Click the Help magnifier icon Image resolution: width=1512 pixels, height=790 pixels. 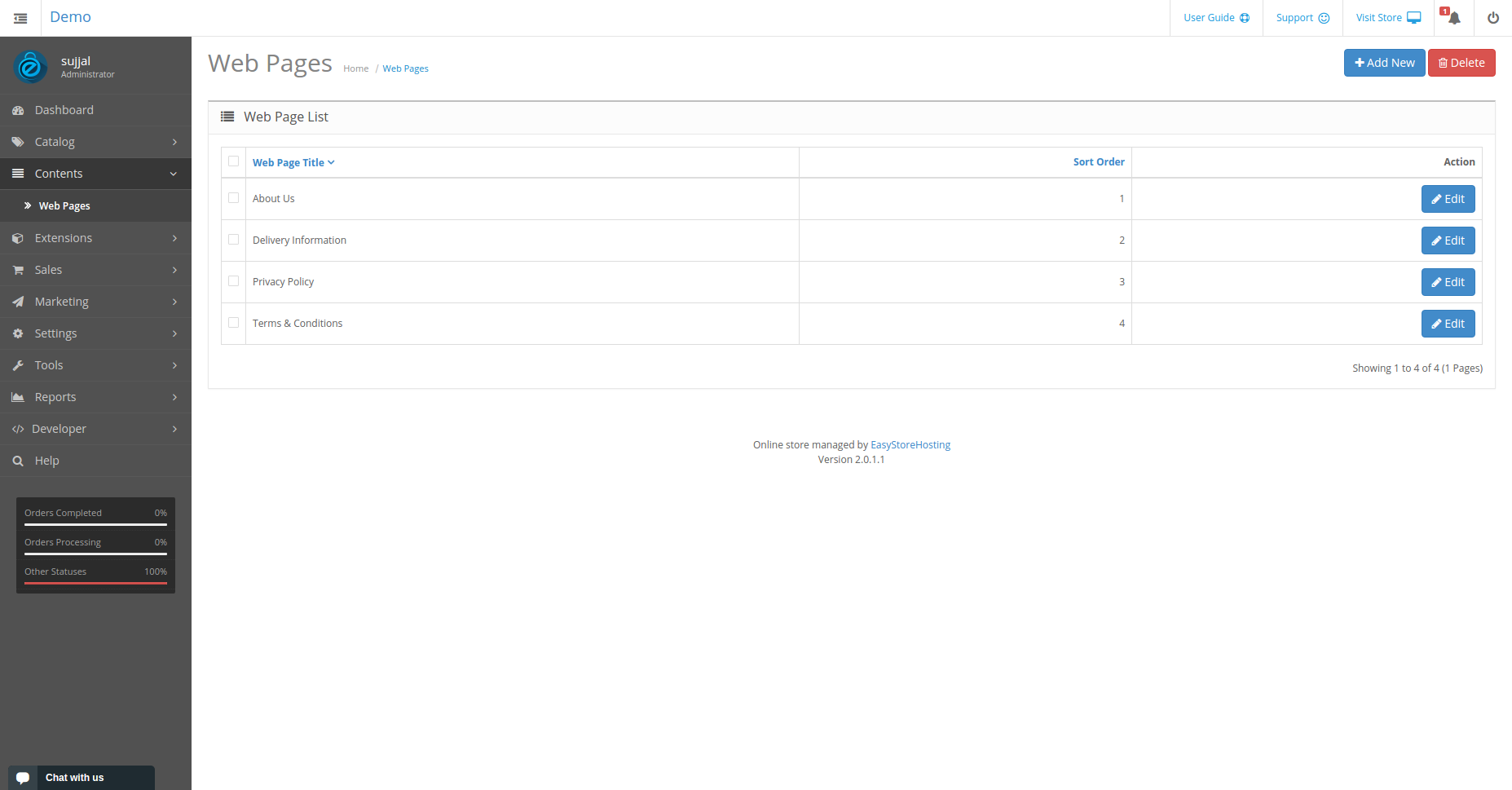pyautogui.click(x=18, y=461)
